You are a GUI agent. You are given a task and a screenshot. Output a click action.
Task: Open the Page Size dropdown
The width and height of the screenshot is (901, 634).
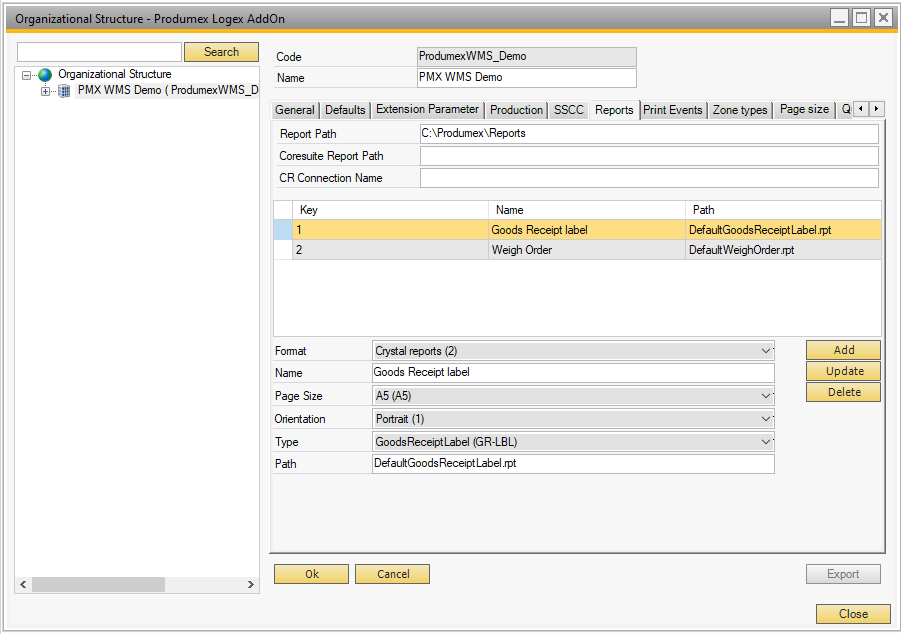(766, 396)
